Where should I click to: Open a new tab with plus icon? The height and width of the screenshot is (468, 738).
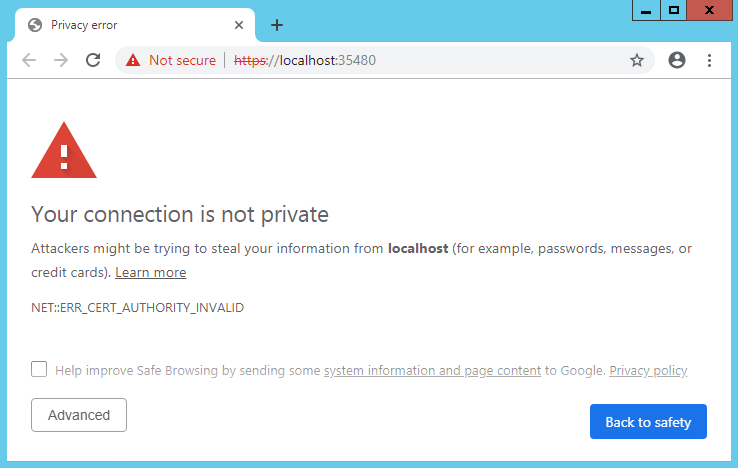(277, 25)
